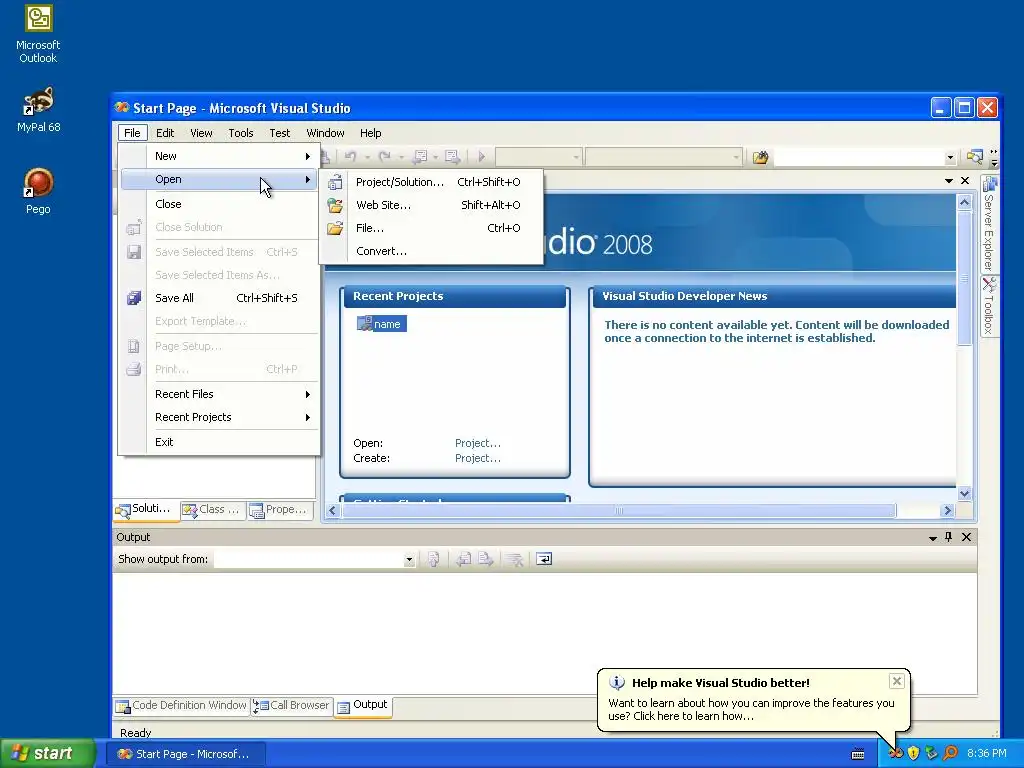1024x768 pixels.
Task: Open the Server Explorer side panel
Action: pos(989,224)
